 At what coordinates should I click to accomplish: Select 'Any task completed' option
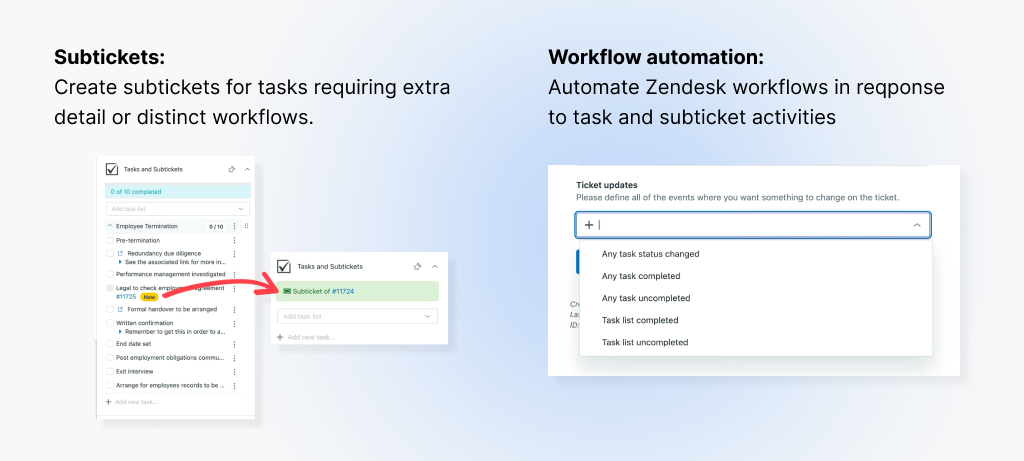click(x=640, y=276)
